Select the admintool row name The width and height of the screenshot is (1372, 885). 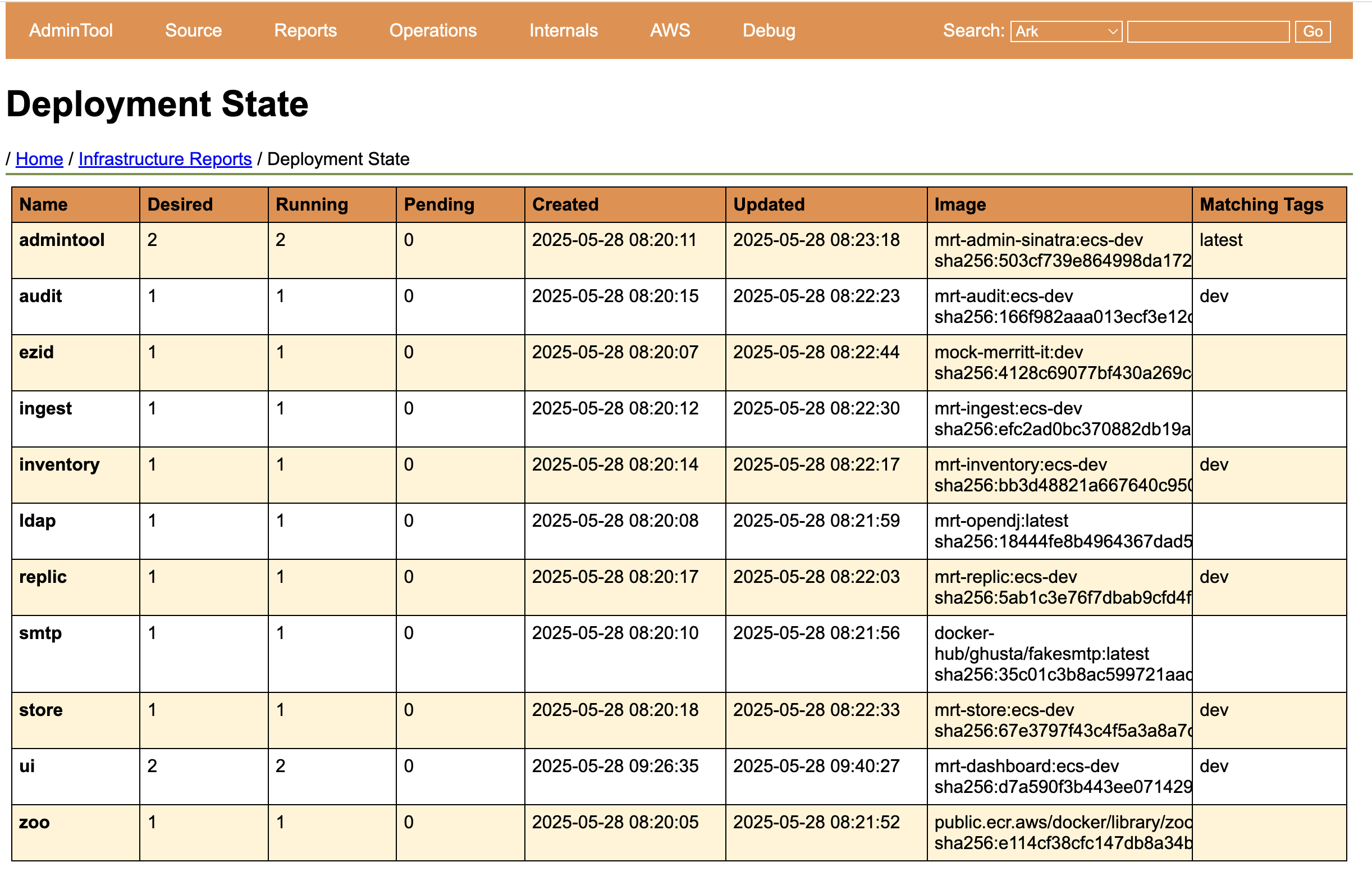point(62,240)
